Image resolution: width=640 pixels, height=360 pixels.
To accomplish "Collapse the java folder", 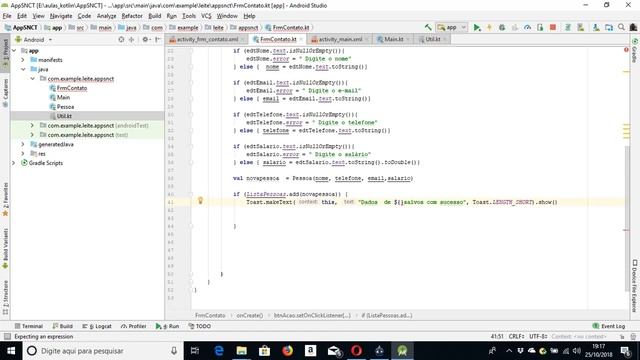I will 23,69.
